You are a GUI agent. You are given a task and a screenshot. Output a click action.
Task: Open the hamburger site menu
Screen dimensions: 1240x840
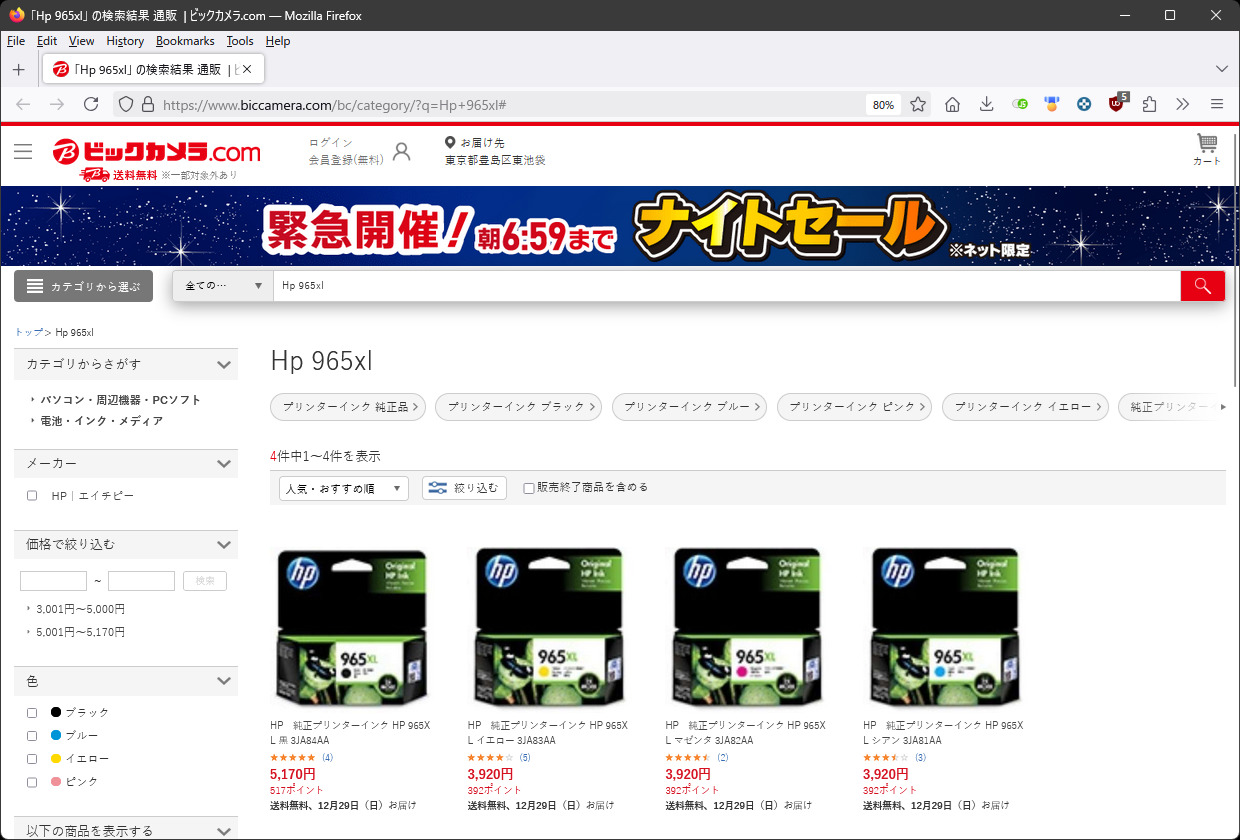click(23, 152)
